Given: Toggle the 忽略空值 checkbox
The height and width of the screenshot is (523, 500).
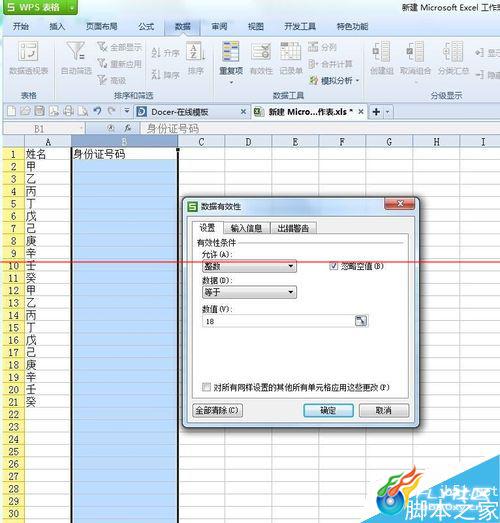Looking at the screenshot, I should click(x=334, y=266).
